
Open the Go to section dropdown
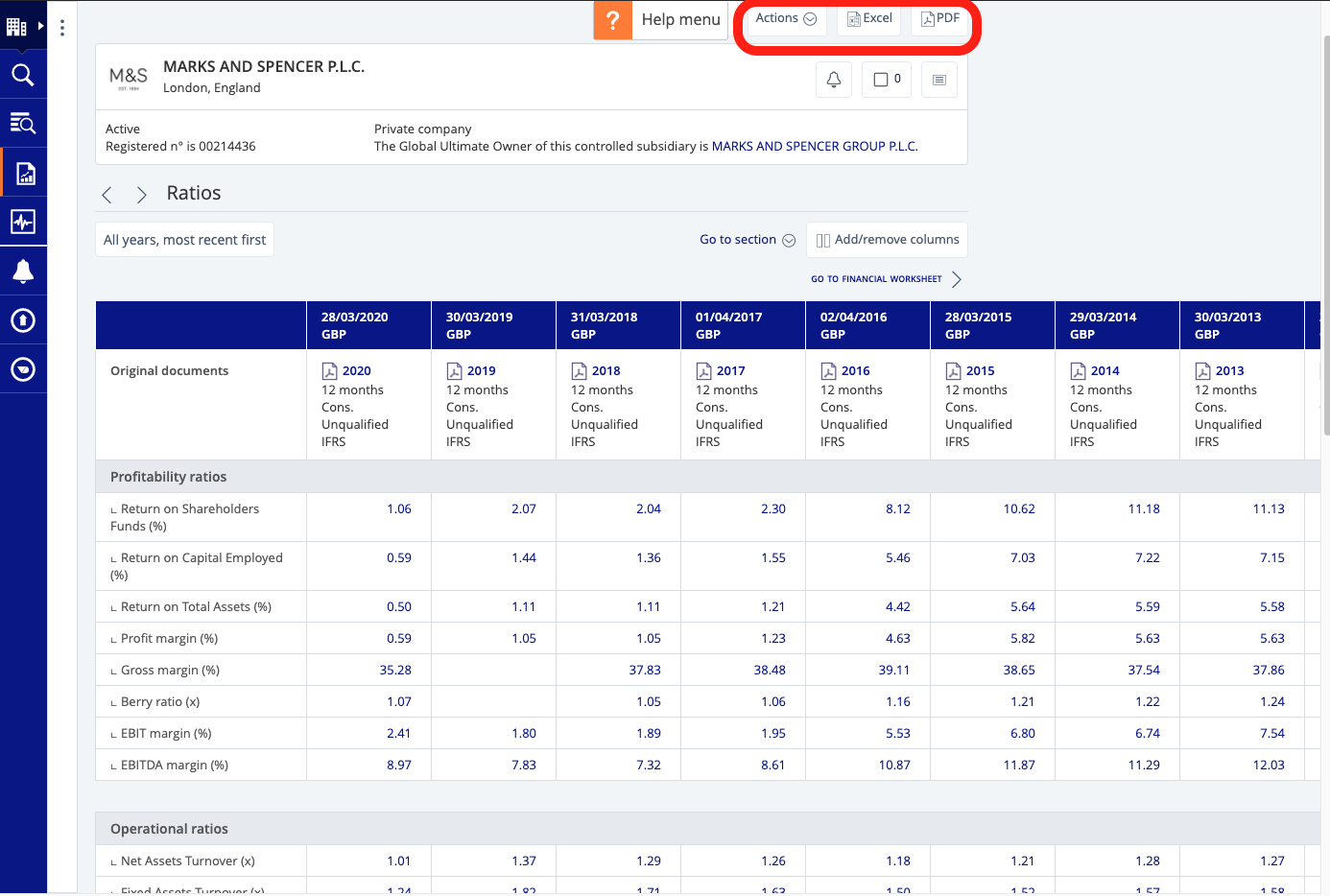[x=747, y=240]
